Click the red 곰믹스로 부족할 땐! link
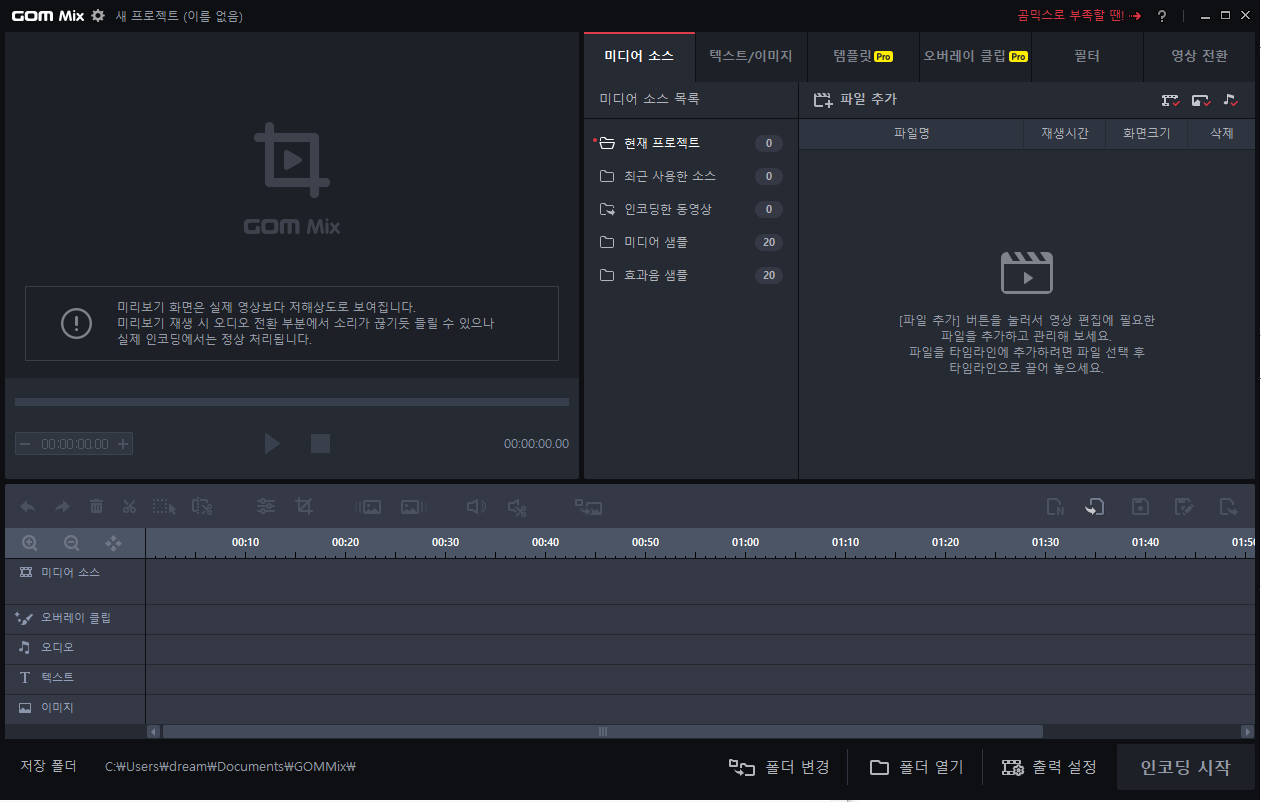 [1079, 16]
